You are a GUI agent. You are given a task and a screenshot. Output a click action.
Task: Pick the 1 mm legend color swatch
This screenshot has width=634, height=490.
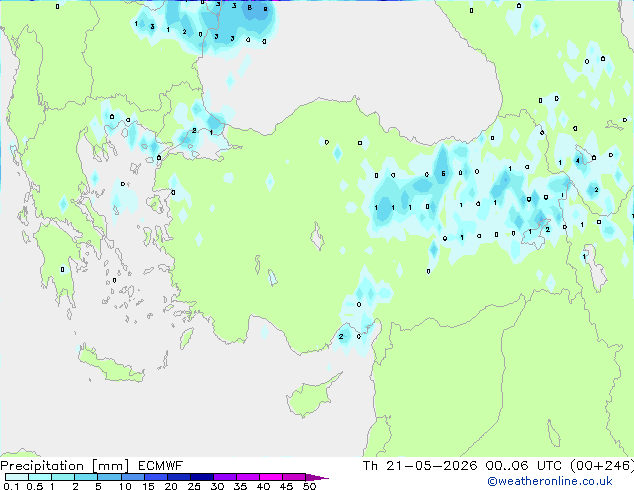click(x=63, y=477)
